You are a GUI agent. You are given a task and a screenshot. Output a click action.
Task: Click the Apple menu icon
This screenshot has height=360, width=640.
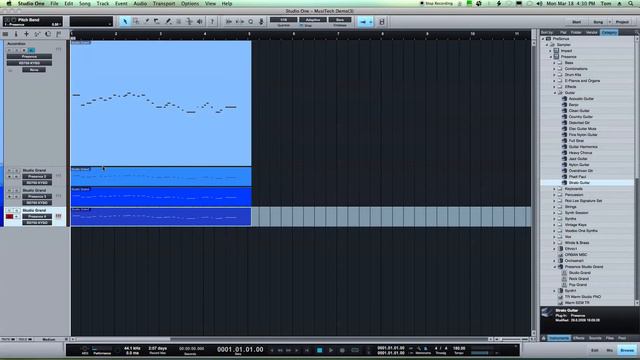point(9,4)
